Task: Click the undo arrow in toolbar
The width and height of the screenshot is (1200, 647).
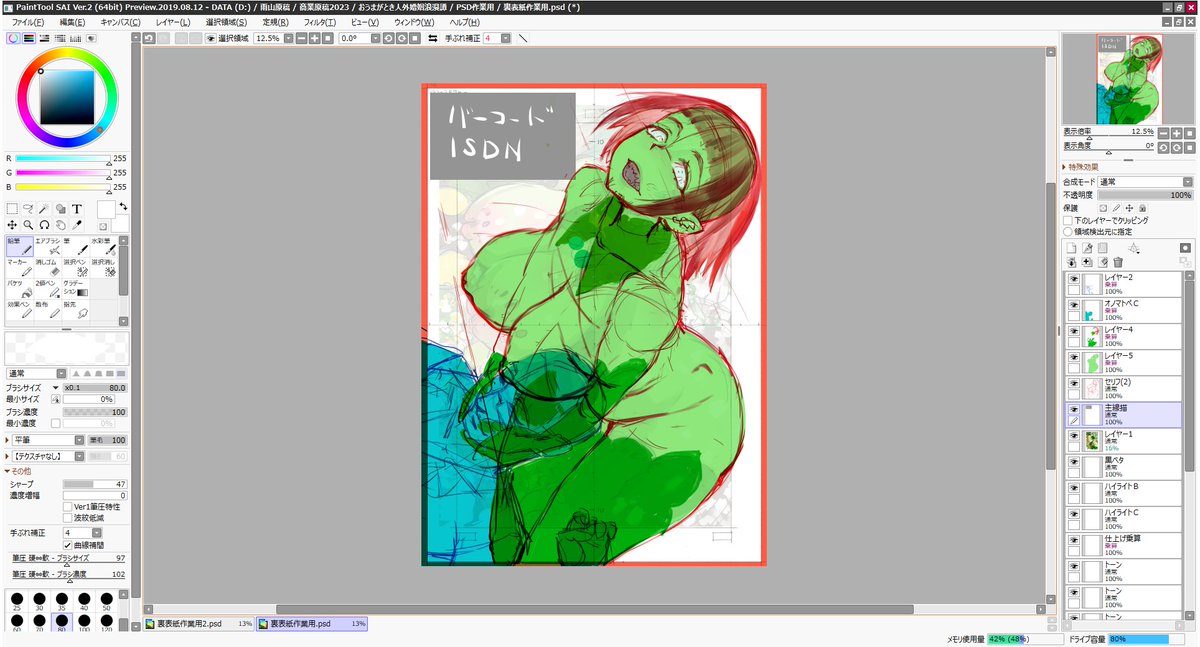Action: pos(148,38)
